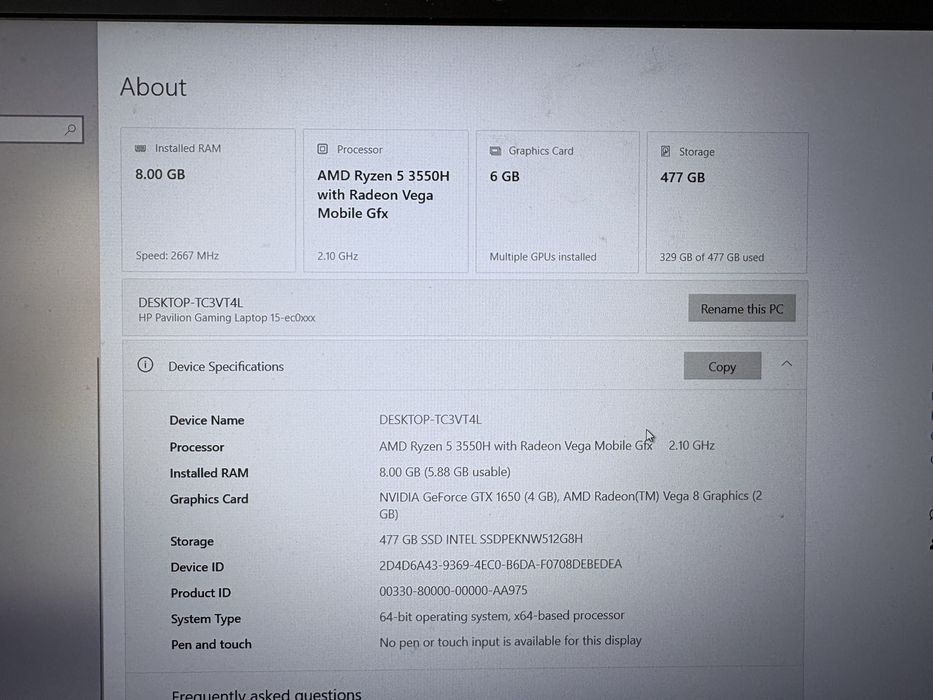933x700 pixels.
Task: Click the Product ID label
Action: coord(201,593)
